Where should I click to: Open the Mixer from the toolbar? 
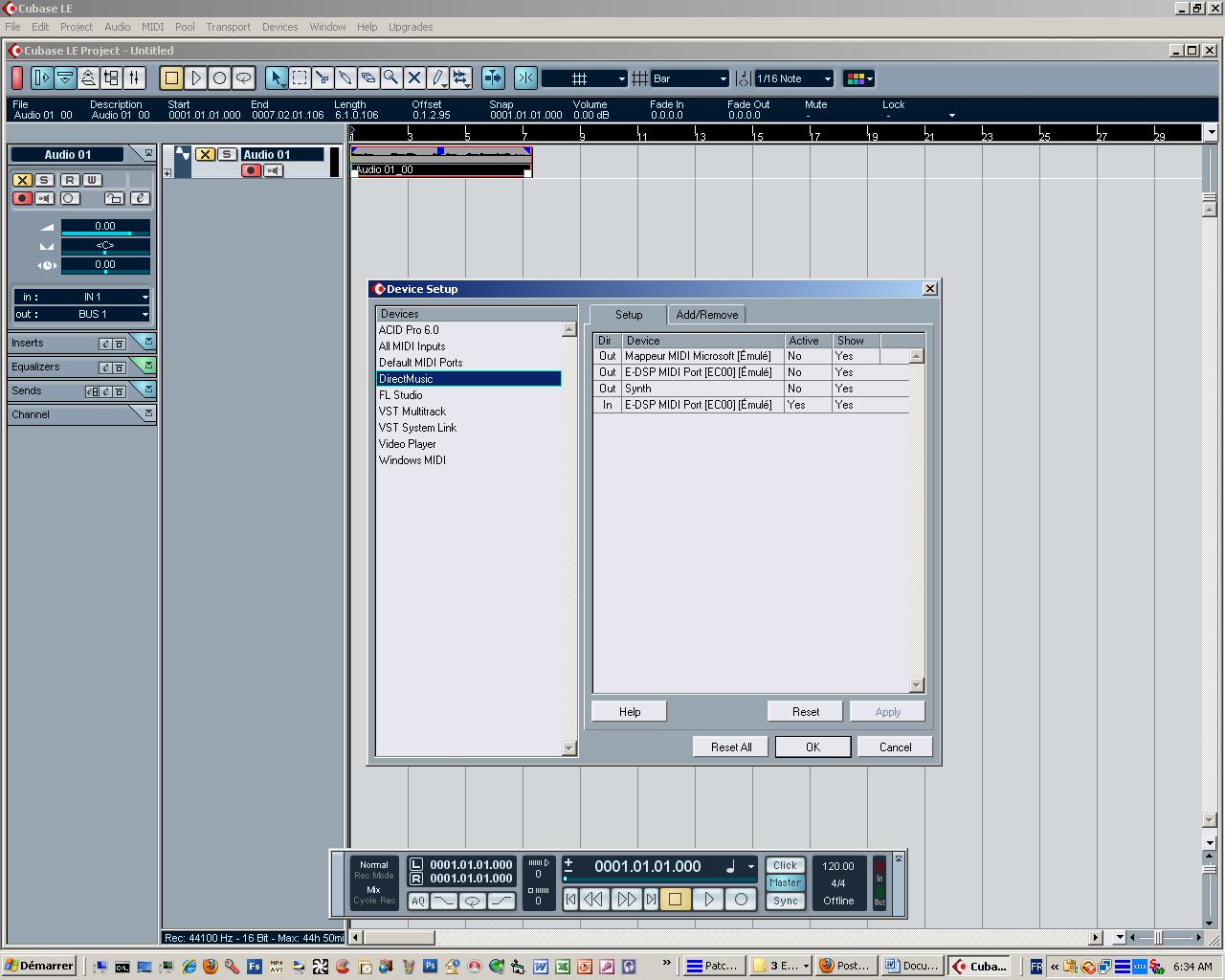click(135, 78)
